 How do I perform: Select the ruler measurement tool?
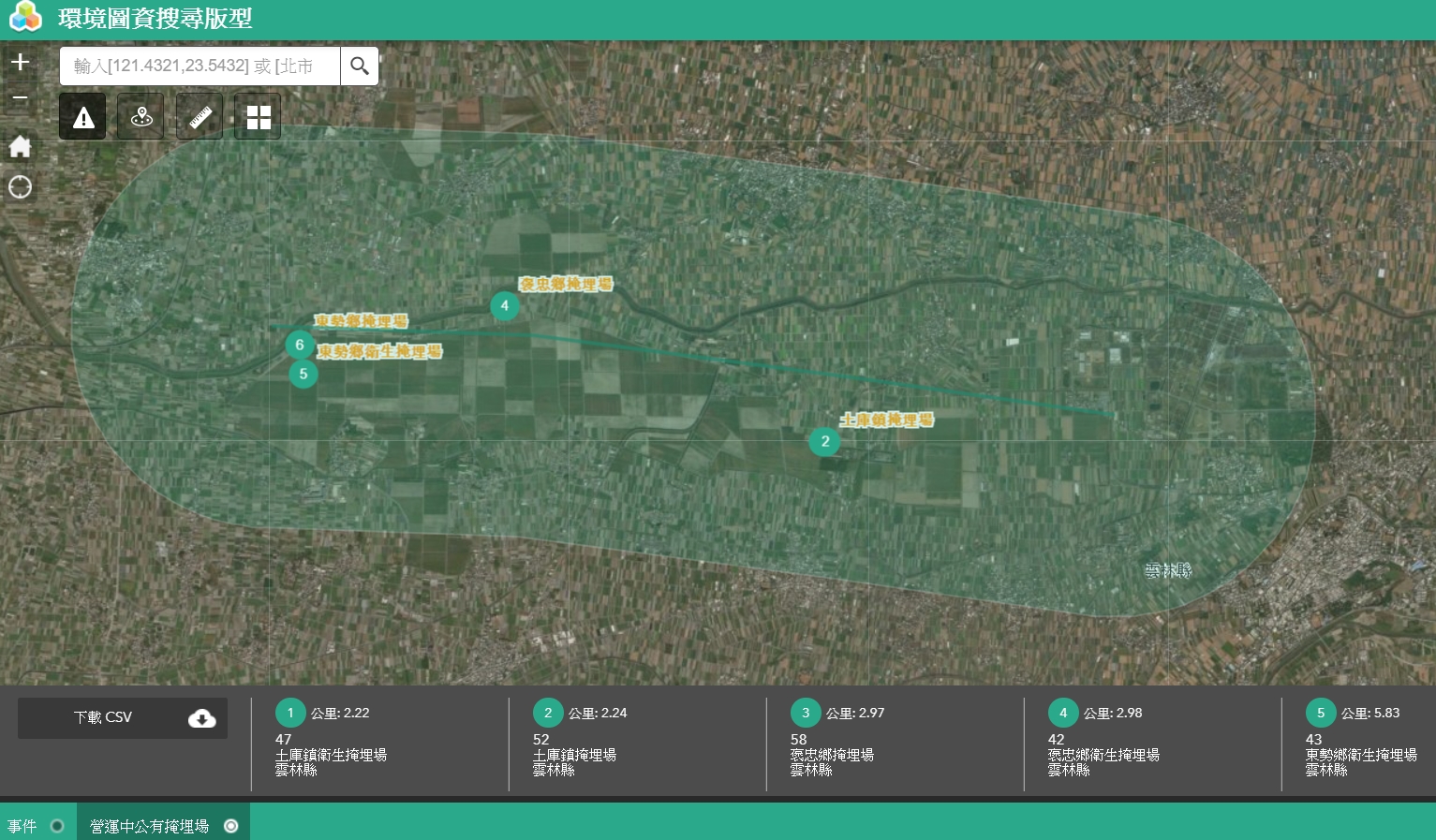pyautogui.click(x=199, y=116)
